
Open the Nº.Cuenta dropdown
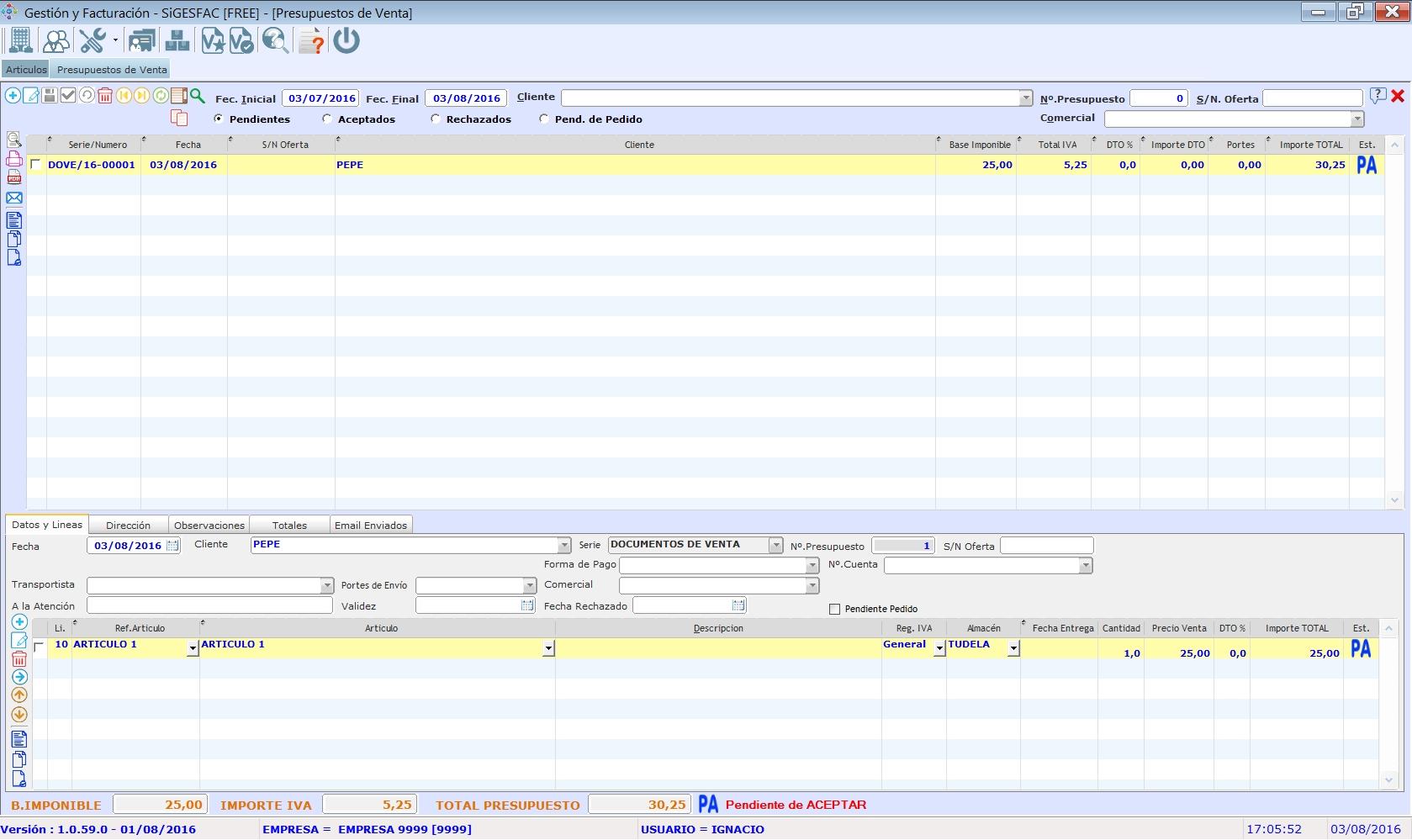1086,566
